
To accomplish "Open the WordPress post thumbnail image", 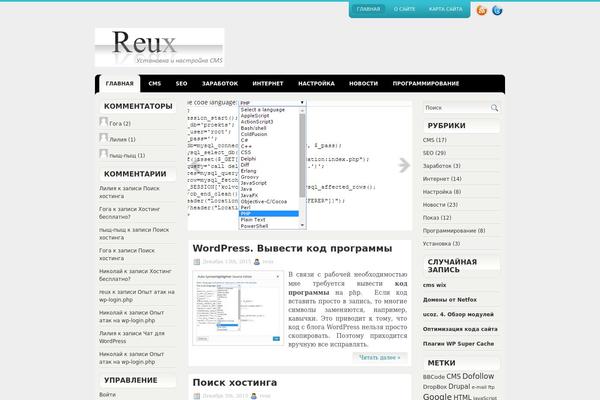I will click(238, 308).
